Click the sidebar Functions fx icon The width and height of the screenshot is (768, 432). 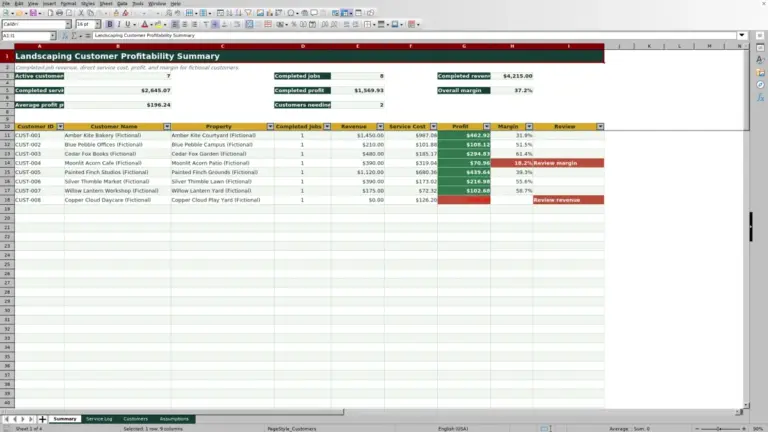click(760, 97)
